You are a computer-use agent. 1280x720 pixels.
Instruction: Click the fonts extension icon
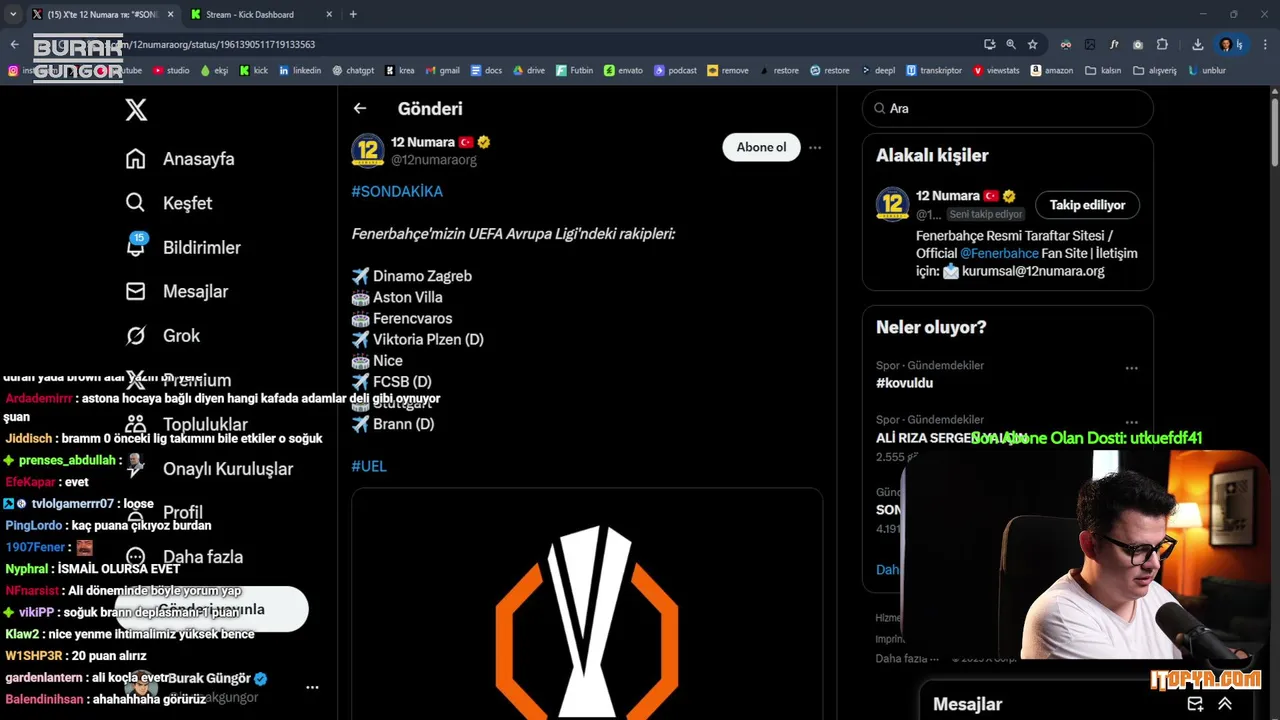pos(1114,44)
